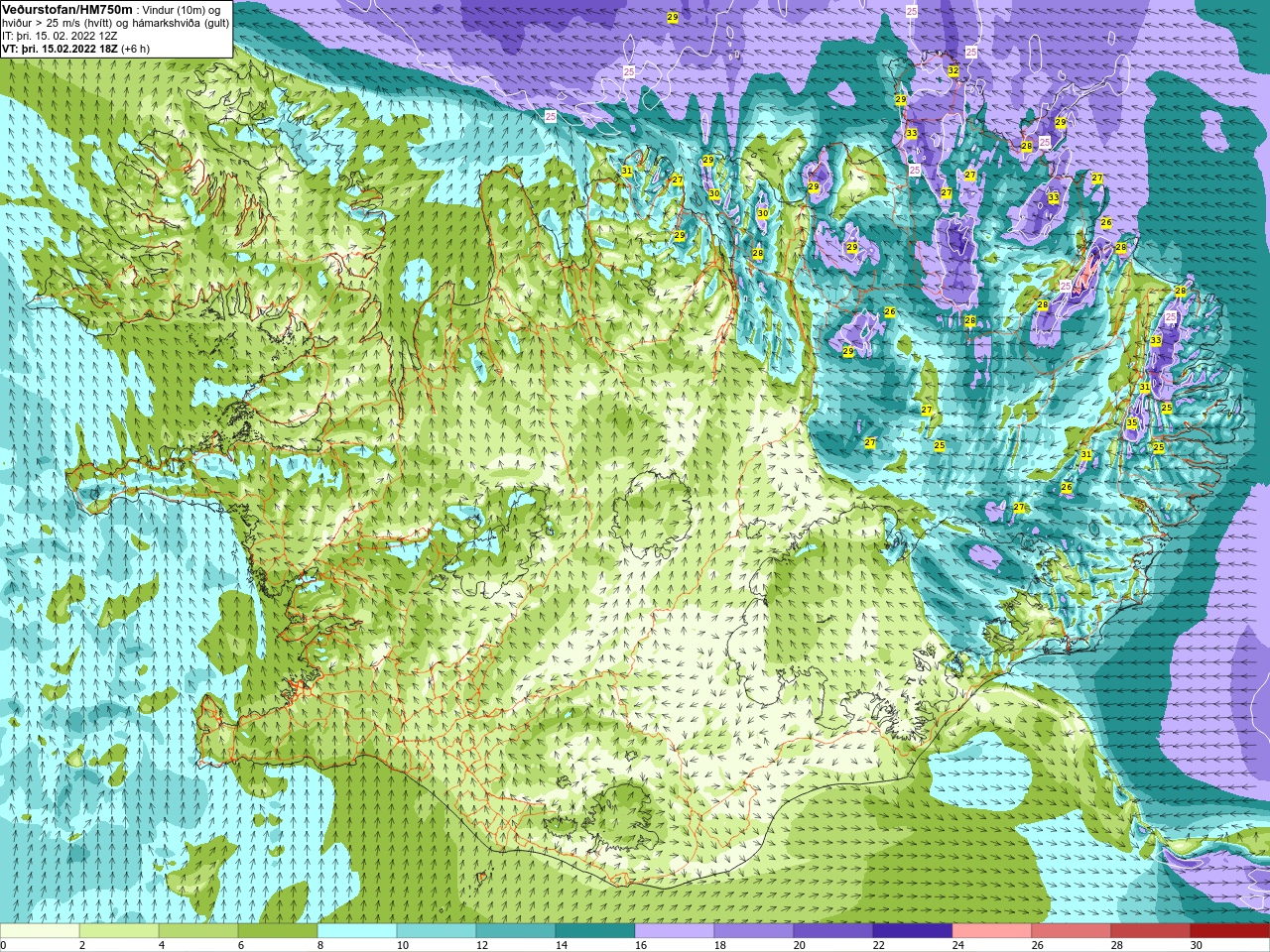Select the 'hviður > 25 m/s (hvítt)' description line
The height and width of the screenshot is (952, 1270).
point(115,23)
